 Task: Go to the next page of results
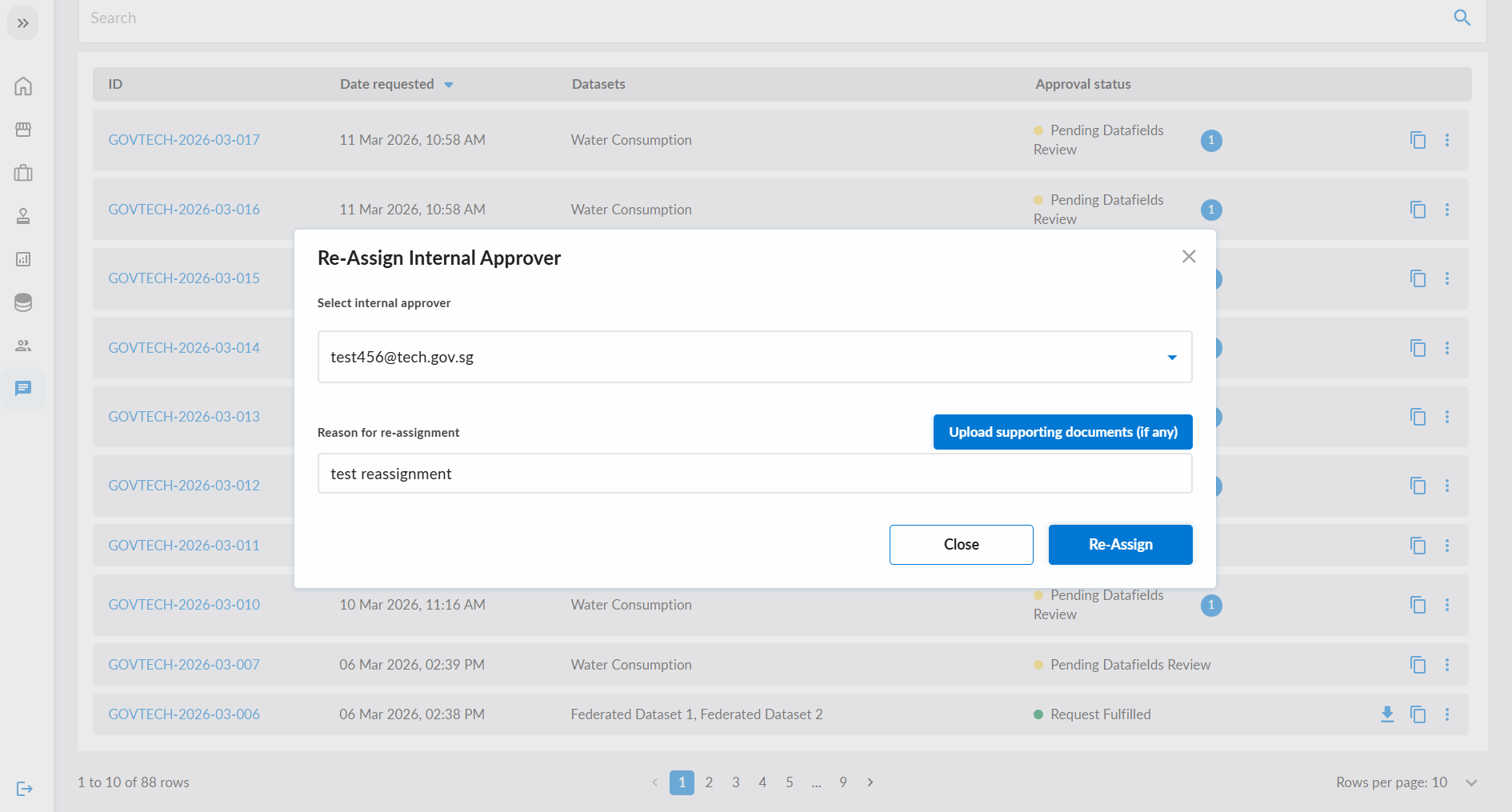pos(870,782)
